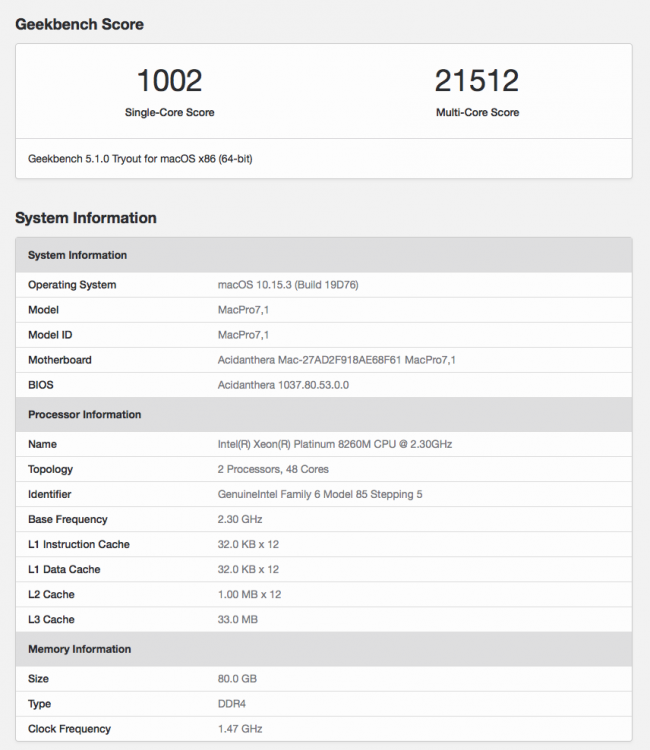Click the memory Size 80.0 GB value

pyautogui.click(x=237, y=679)
